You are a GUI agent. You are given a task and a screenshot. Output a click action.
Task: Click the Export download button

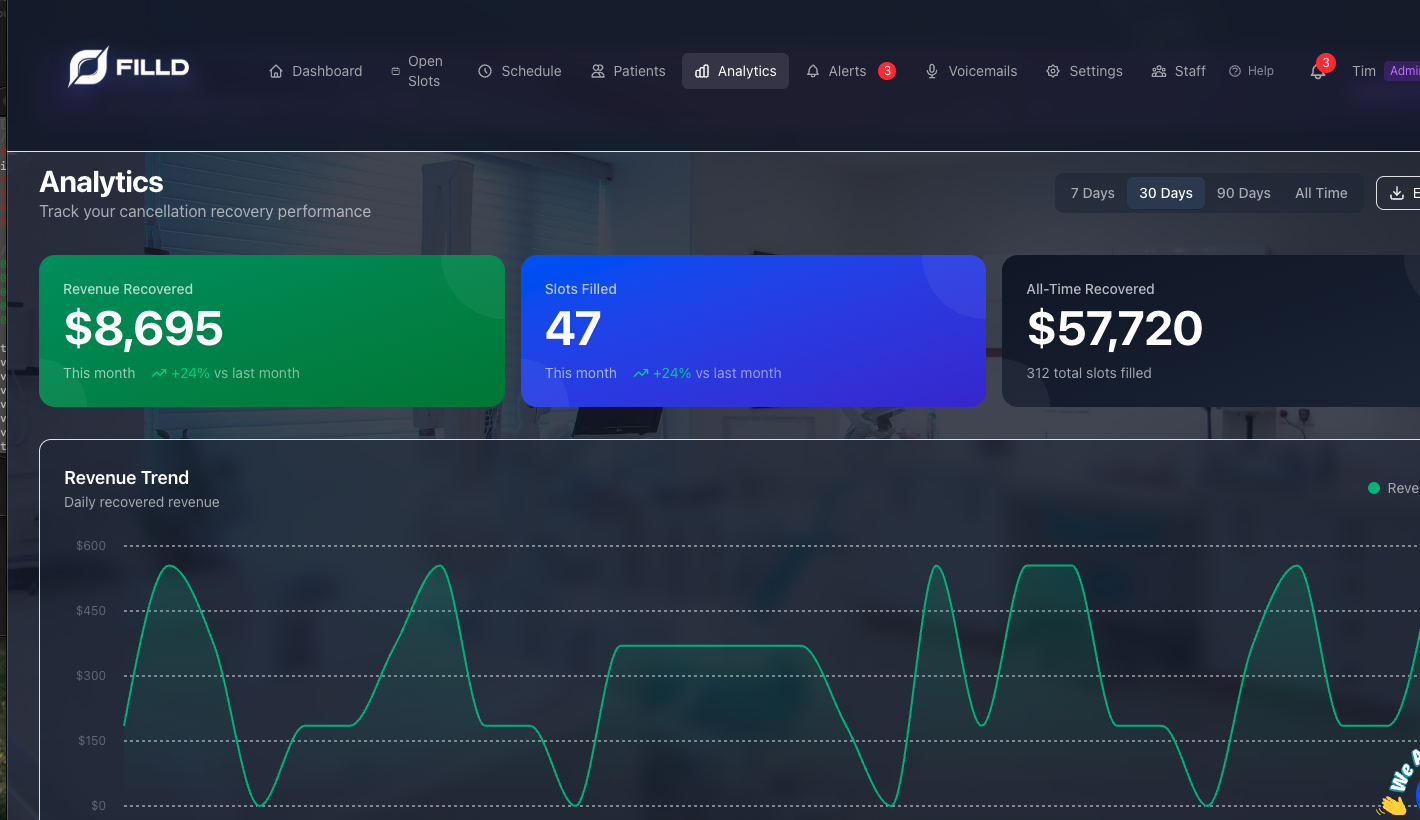tap(1399, 193)
